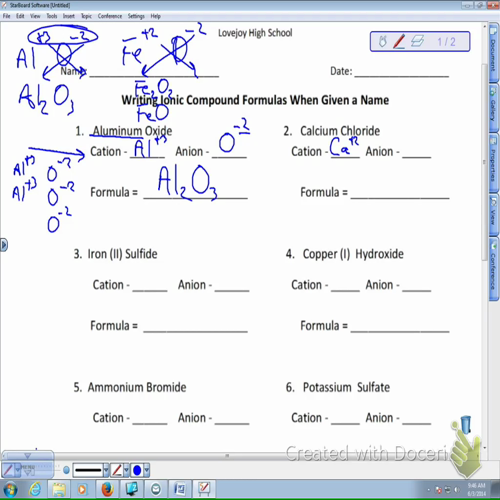500x500 pixels.
Task: Open the Topic menu
Action: click(86, 16)
